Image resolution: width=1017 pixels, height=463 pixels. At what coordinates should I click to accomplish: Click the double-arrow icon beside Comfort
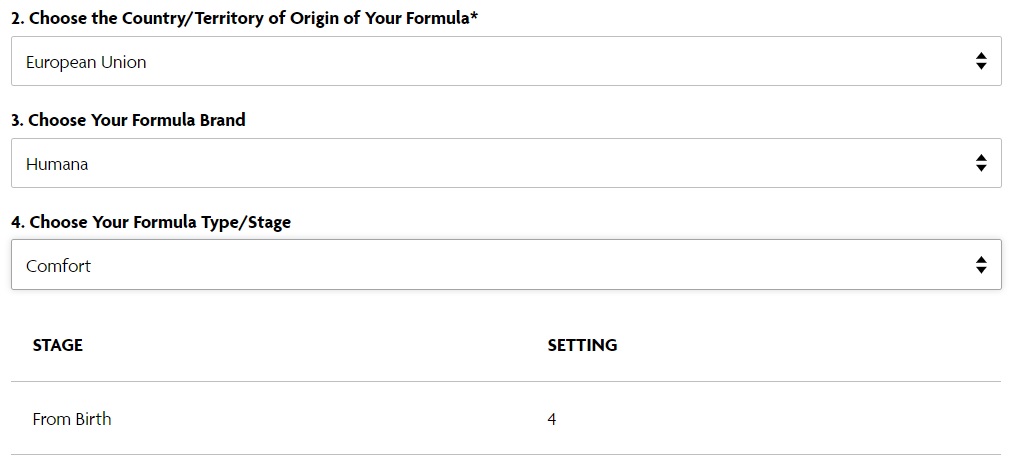point(981,265)
